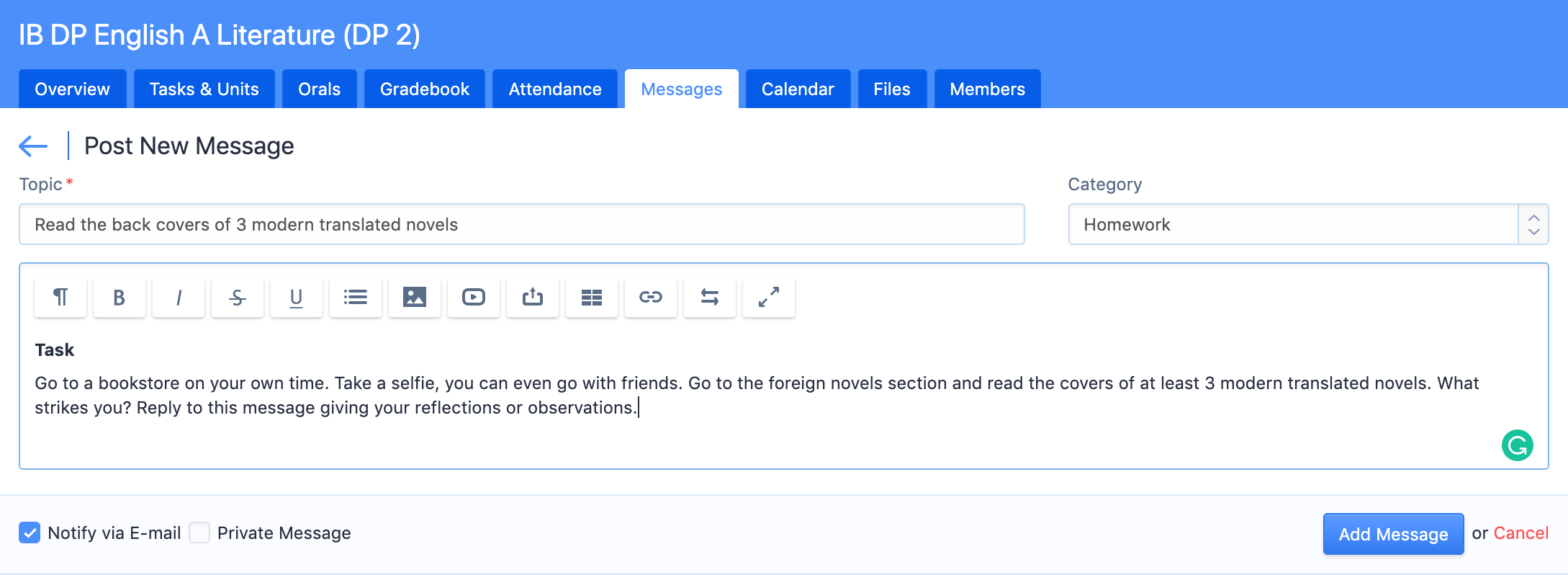Click the class title IB DP English A Literature
The width and height of the screenshot is (1568, 575).
[x=220, y=35]
